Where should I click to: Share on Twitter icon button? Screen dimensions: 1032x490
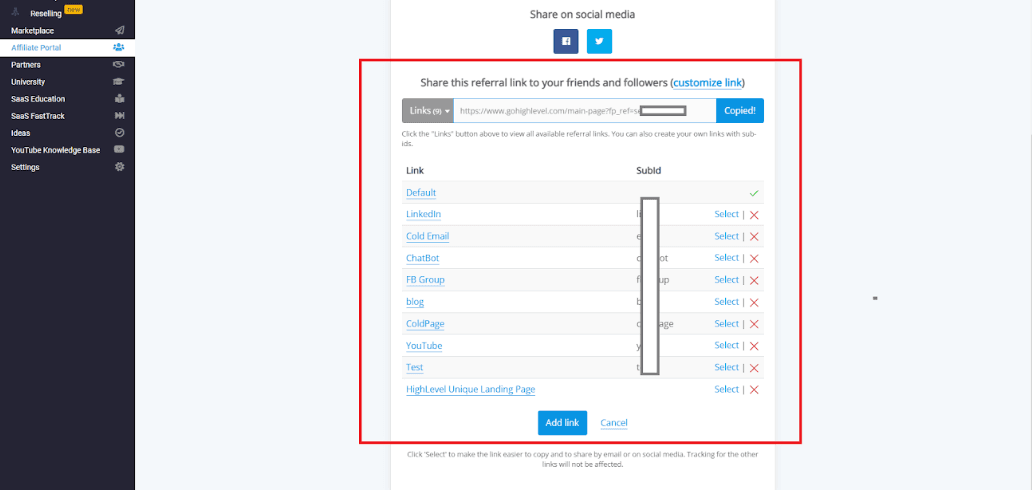tap(599, 41)
